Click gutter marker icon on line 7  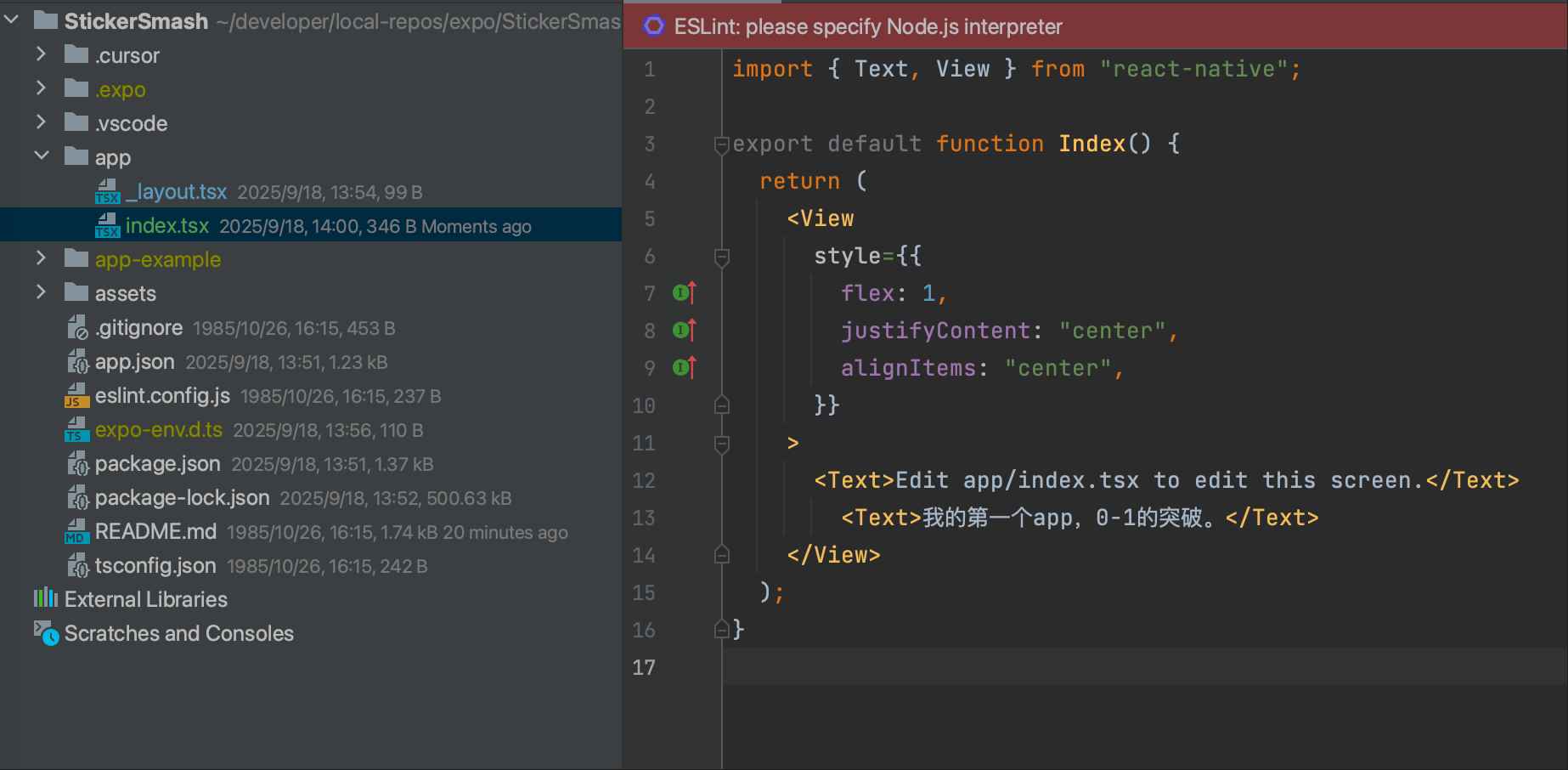(684, 293)
